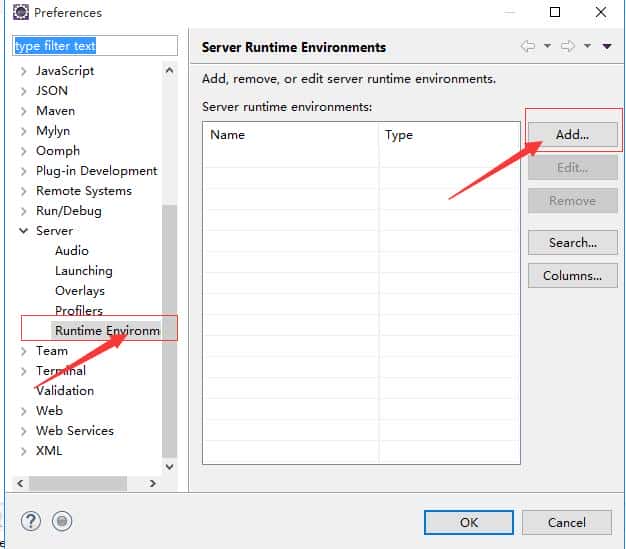Expand the JavaScript tree node

(24, 71)
